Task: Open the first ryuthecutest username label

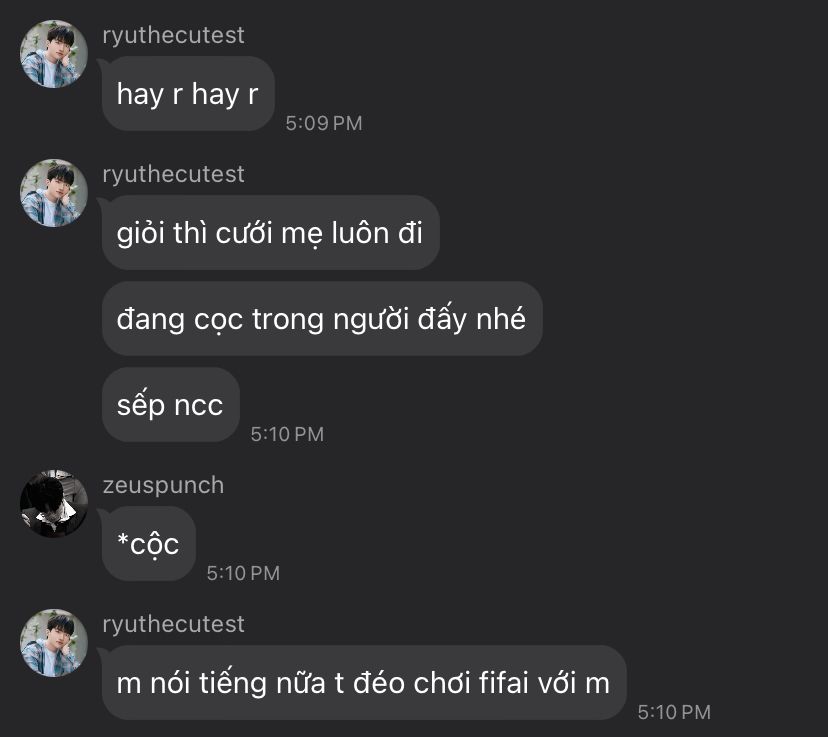Action: pos(173,35)
